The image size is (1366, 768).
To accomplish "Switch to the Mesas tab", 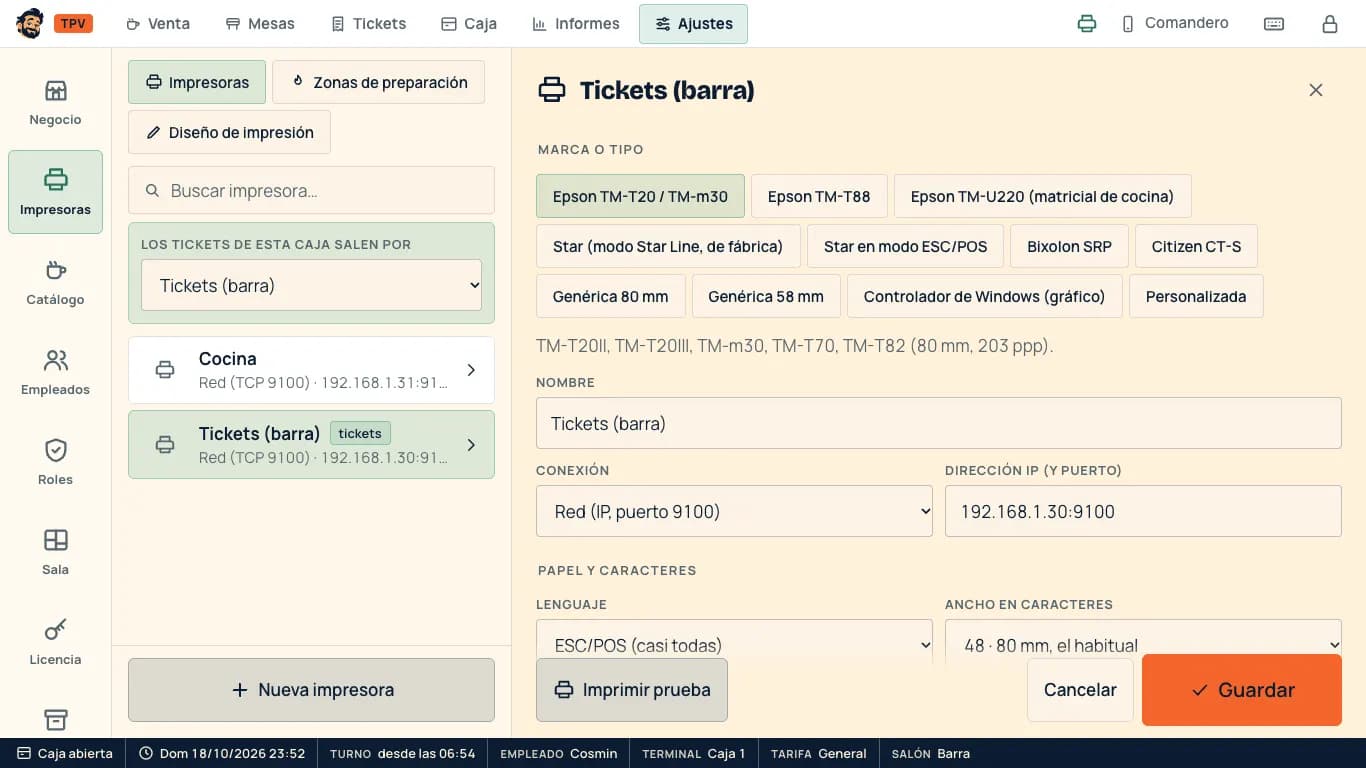I will (260, 24).
